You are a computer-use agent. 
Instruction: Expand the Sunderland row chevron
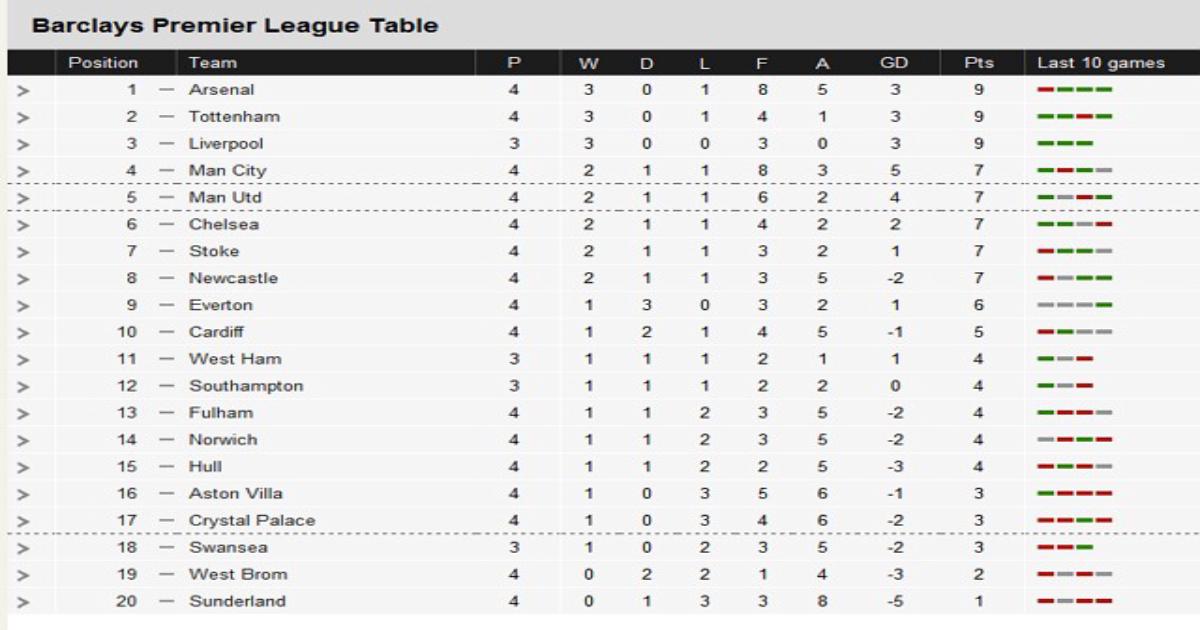pyautogui.click(x=24, y=602)
